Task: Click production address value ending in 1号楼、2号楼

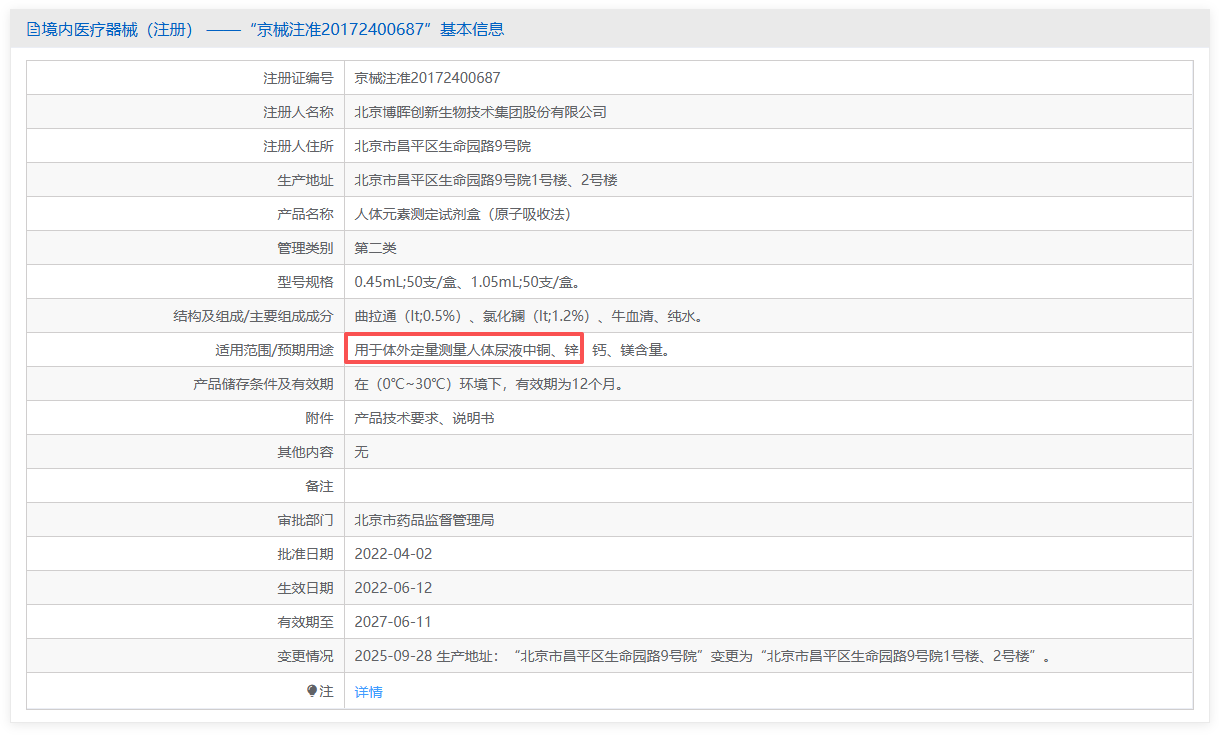Action: click(485, 180)
